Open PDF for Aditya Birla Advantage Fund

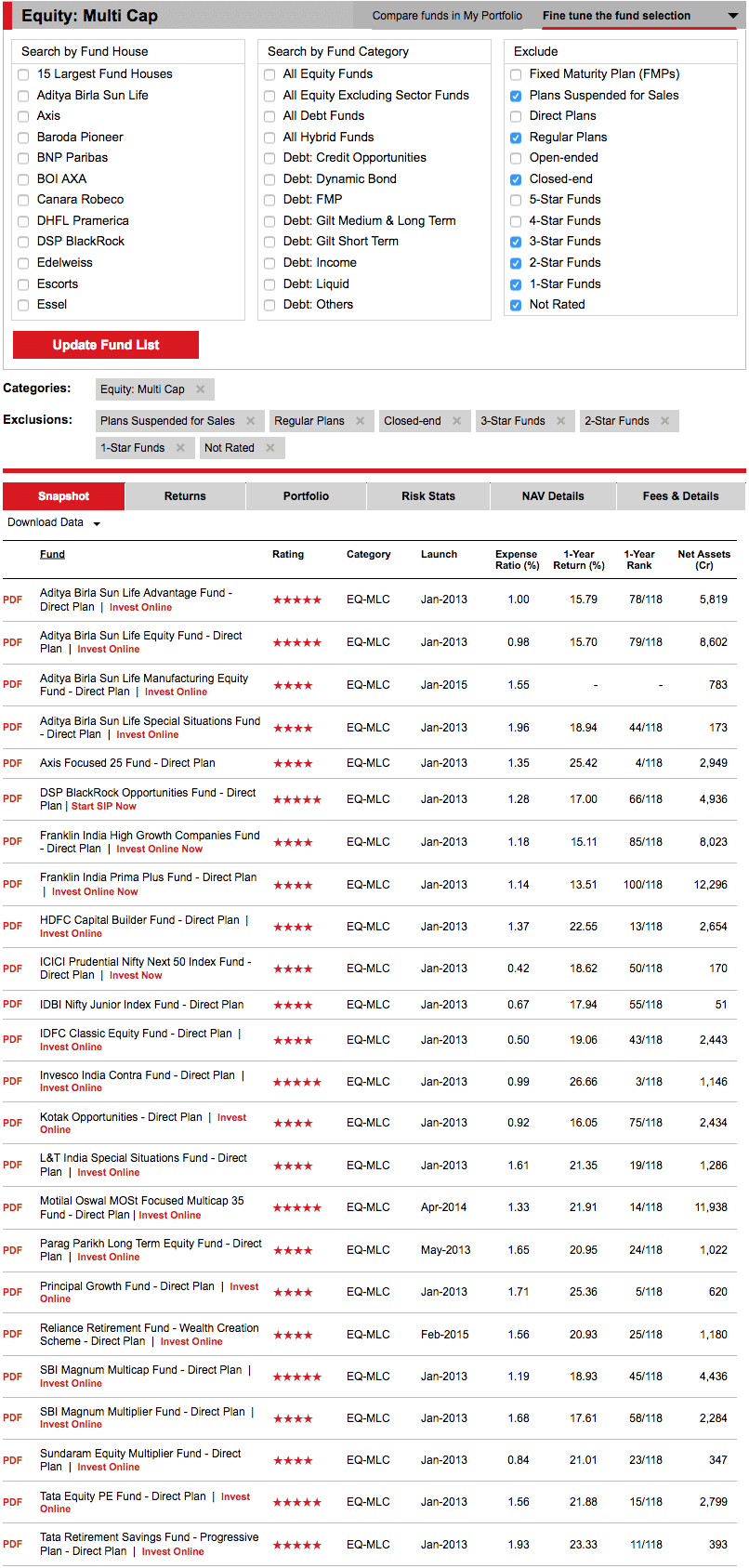[12, 600]
